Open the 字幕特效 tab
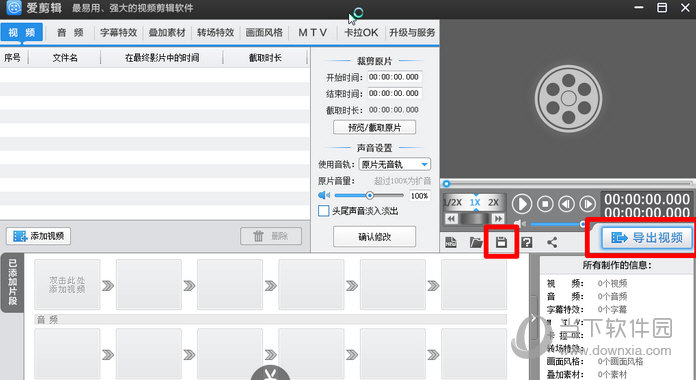 (119, 32)
